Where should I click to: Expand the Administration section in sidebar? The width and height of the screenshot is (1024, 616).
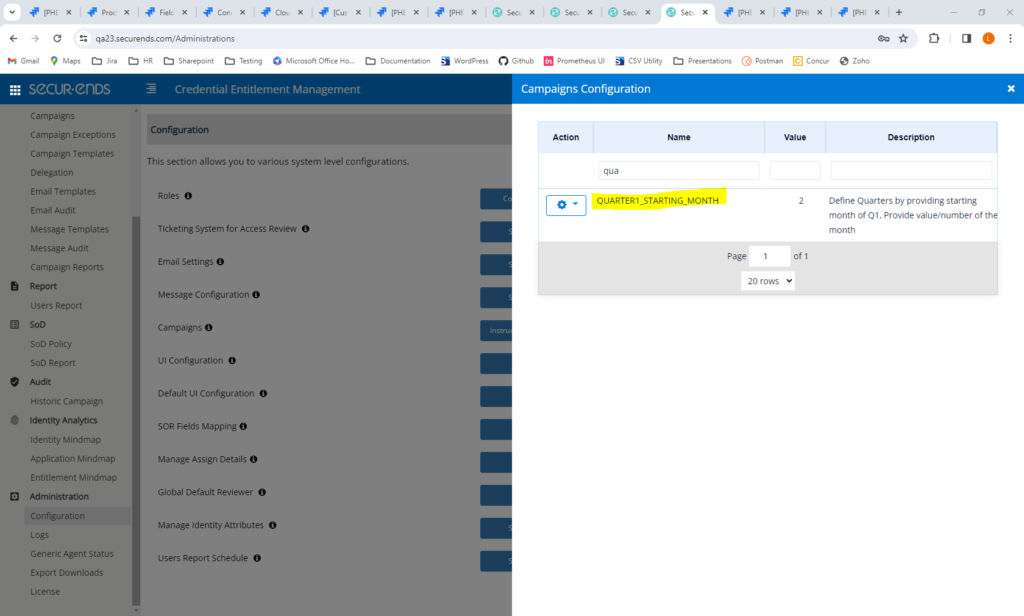[59, 496]
